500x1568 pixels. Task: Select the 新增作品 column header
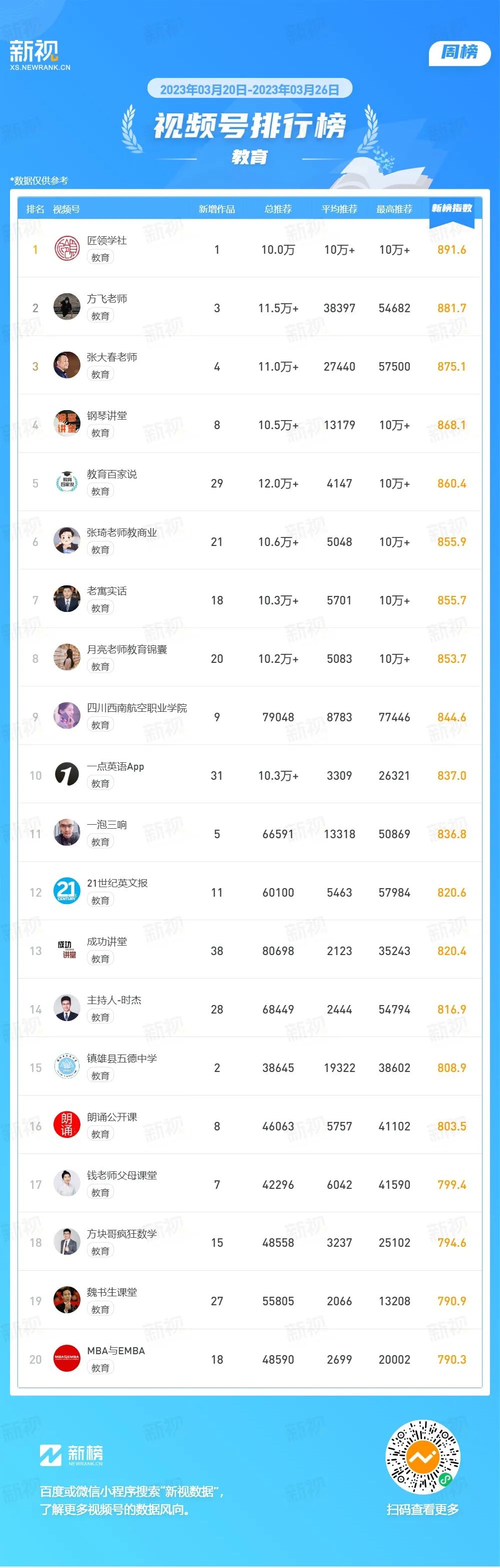tap(217, 209)
